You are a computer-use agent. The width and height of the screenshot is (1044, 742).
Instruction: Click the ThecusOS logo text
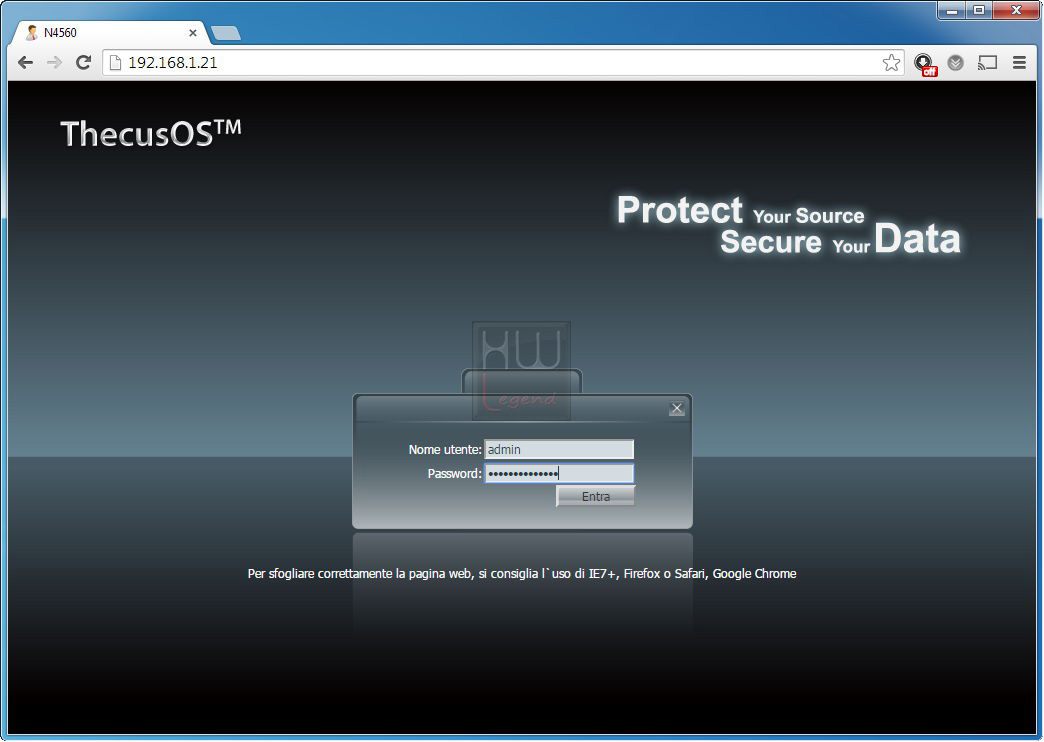pyautogui.click(x=151, y=133)
